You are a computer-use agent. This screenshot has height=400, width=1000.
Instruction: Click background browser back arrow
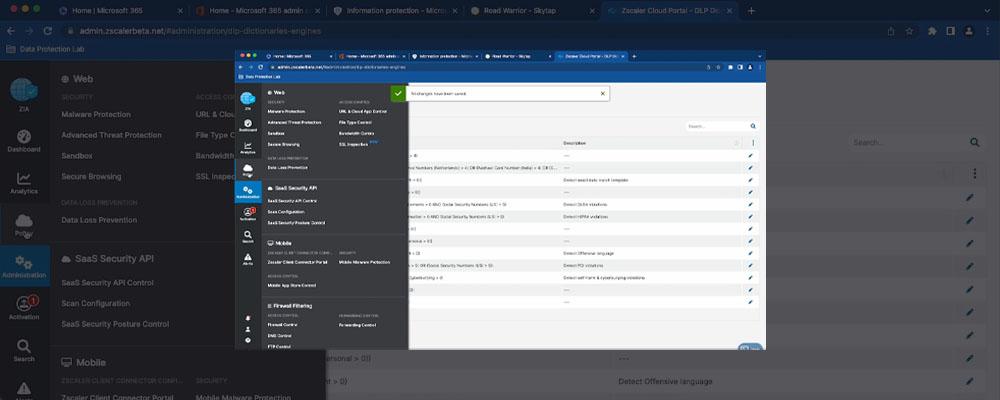[x=11, y=31]
